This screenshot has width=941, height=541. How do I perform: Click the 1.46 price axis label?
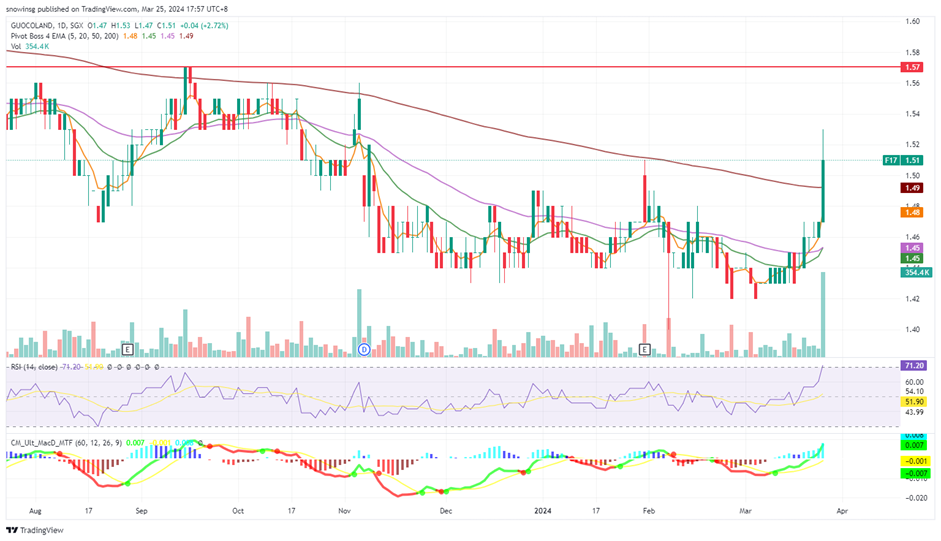pos(912,237)
